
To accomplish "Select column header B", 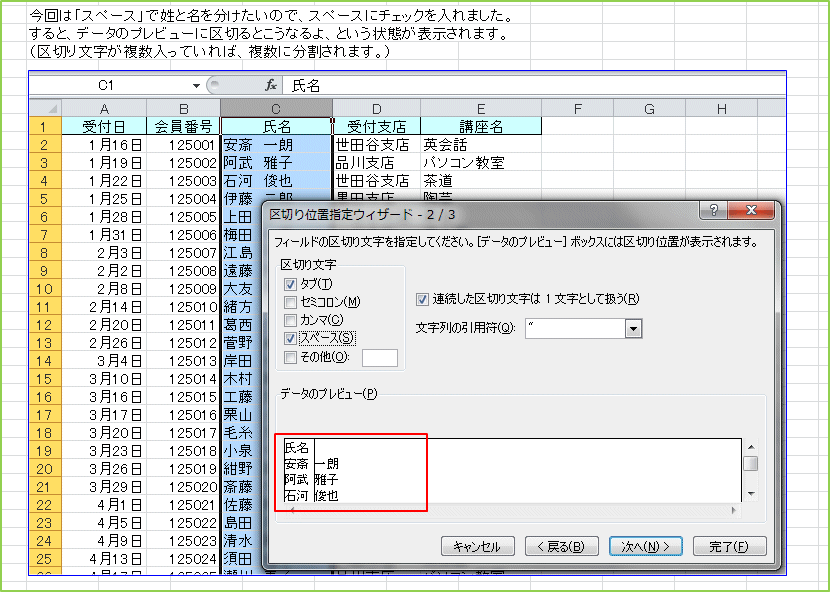I will (x=184, y=109).
